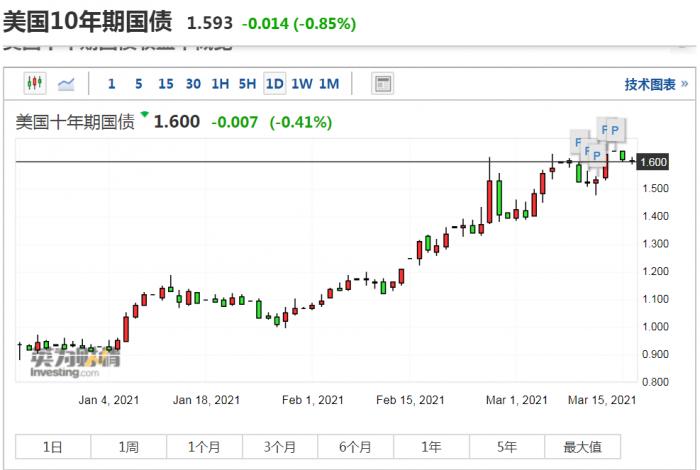Choose the 5-minute interval
The height and width of the screenshot is (470, 700).
[138, 84]
